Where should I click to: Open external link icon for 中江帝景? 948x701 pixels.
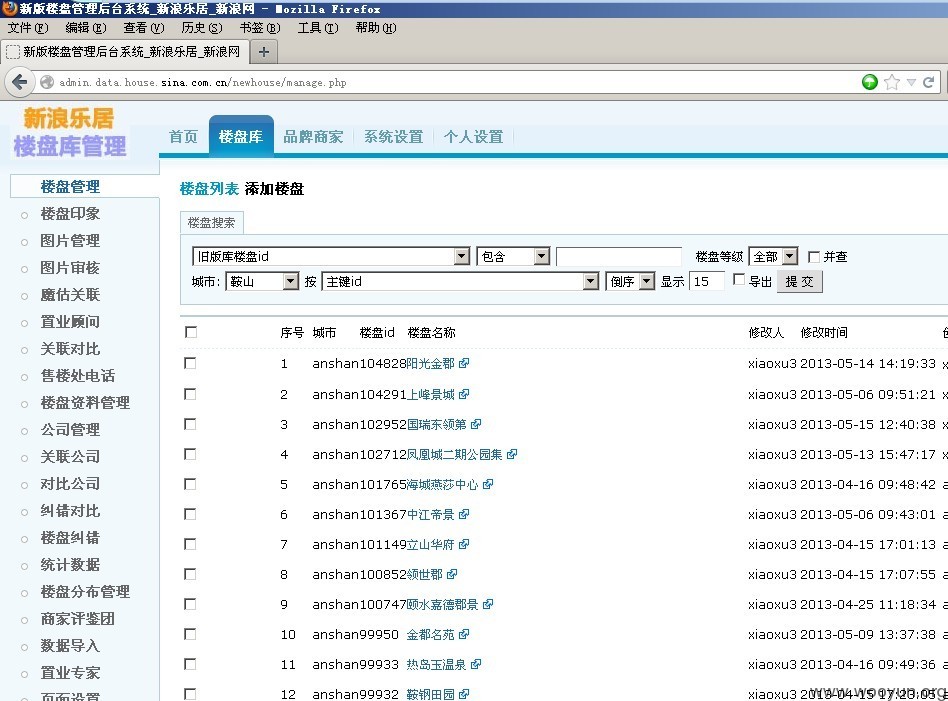click(464, 514)
